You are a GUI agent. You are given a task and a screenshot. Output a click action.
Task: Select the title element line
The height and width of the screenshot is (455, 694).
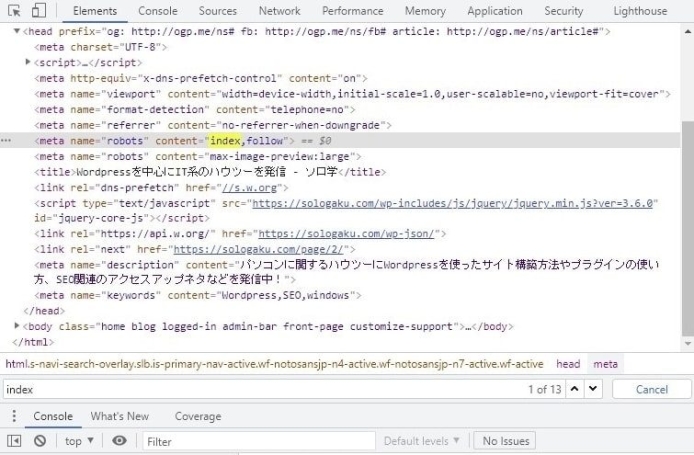point(210,172)
